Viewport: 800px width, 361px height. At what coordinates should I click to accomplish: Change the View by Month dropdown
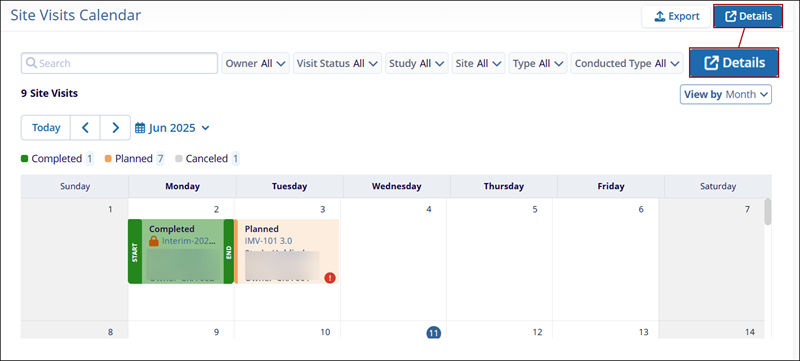(726, 94)
